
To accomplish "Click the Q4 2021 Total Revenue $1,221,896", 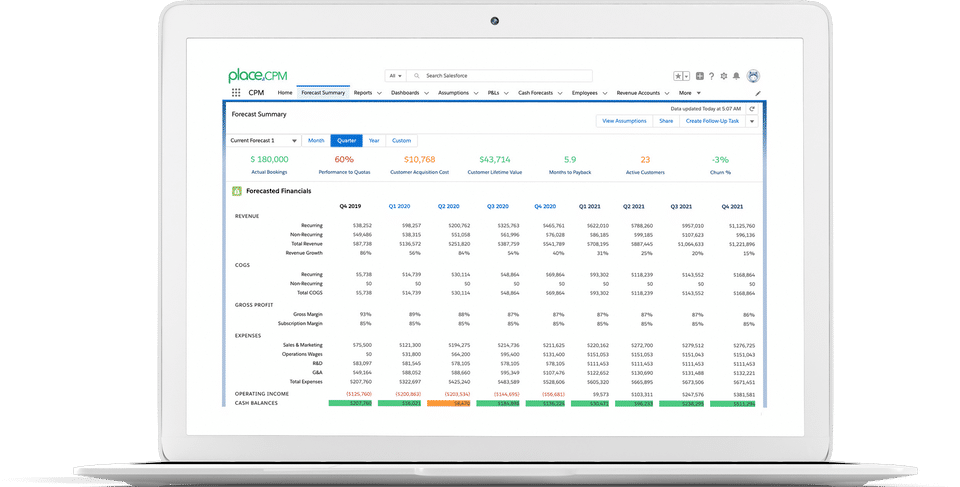I will coord(741,244).
